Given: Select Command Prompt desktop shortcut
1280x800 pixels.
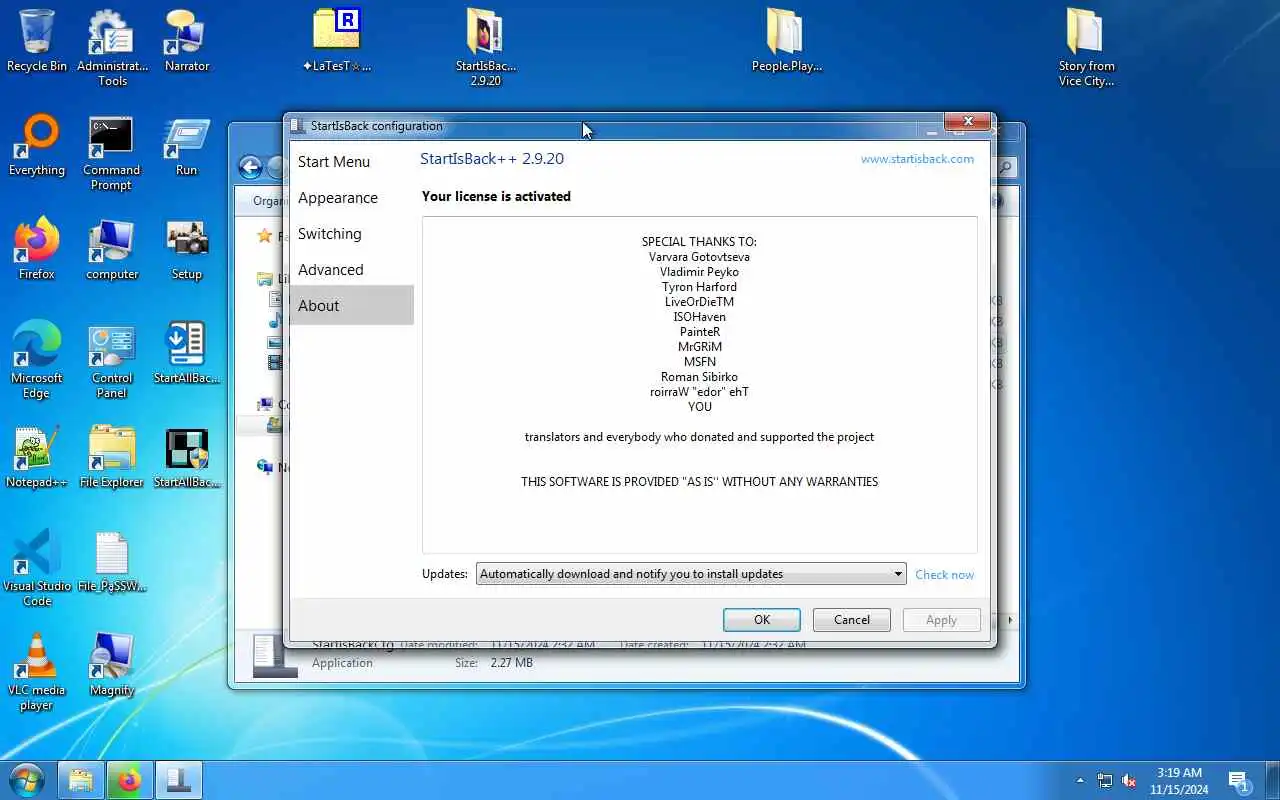Looking at the screenshot, I should click(x=111, y=152).
